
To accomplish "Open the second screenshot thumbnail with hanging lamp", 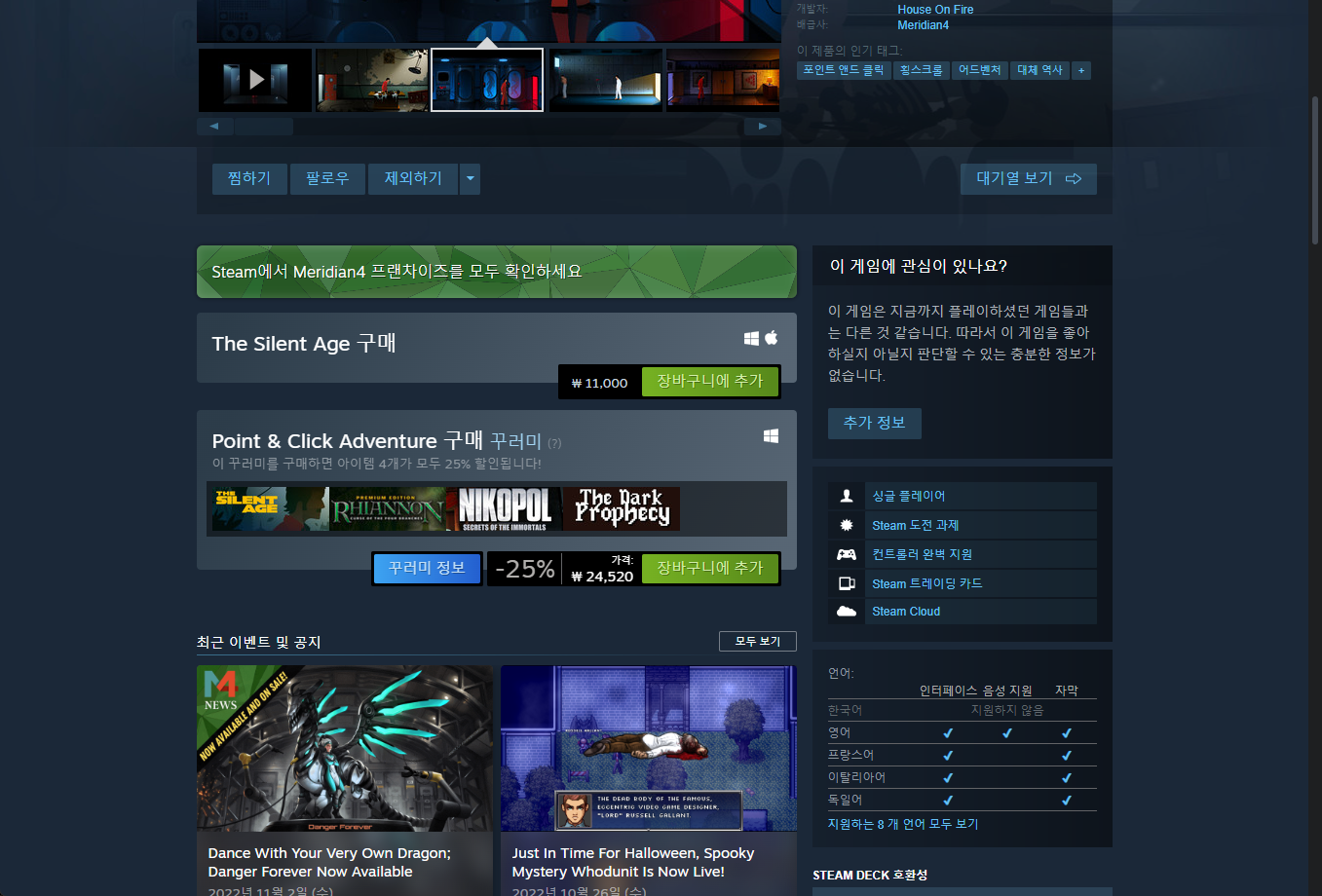I will 372,80.
